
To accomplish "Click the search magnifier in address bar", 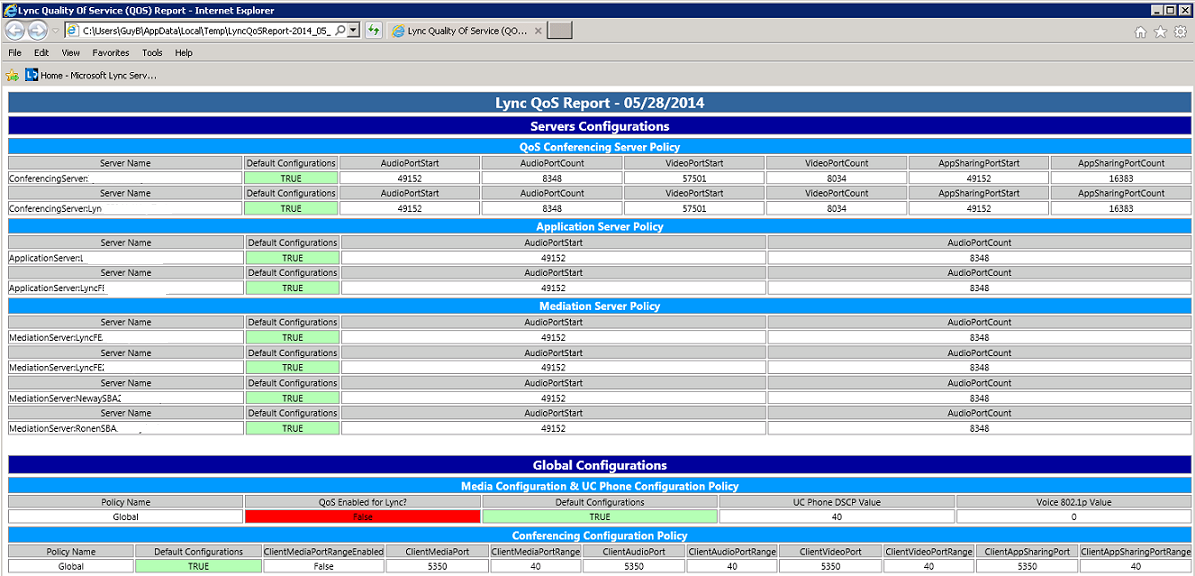I will coord(340,31).
